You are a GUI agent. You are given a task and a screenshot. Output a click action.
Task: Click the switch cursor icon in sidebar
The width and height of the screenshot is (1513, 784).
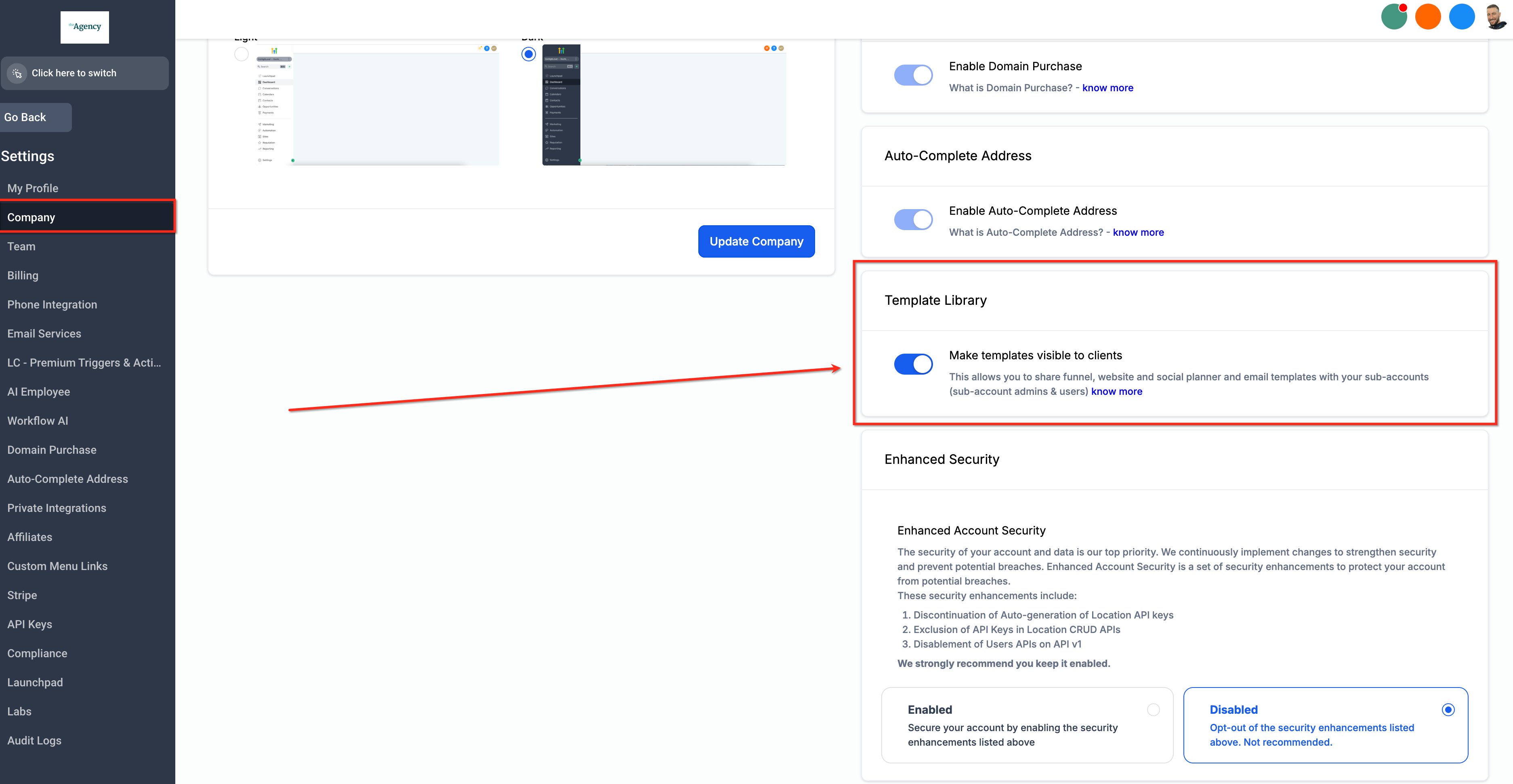[x=17, y=73]
